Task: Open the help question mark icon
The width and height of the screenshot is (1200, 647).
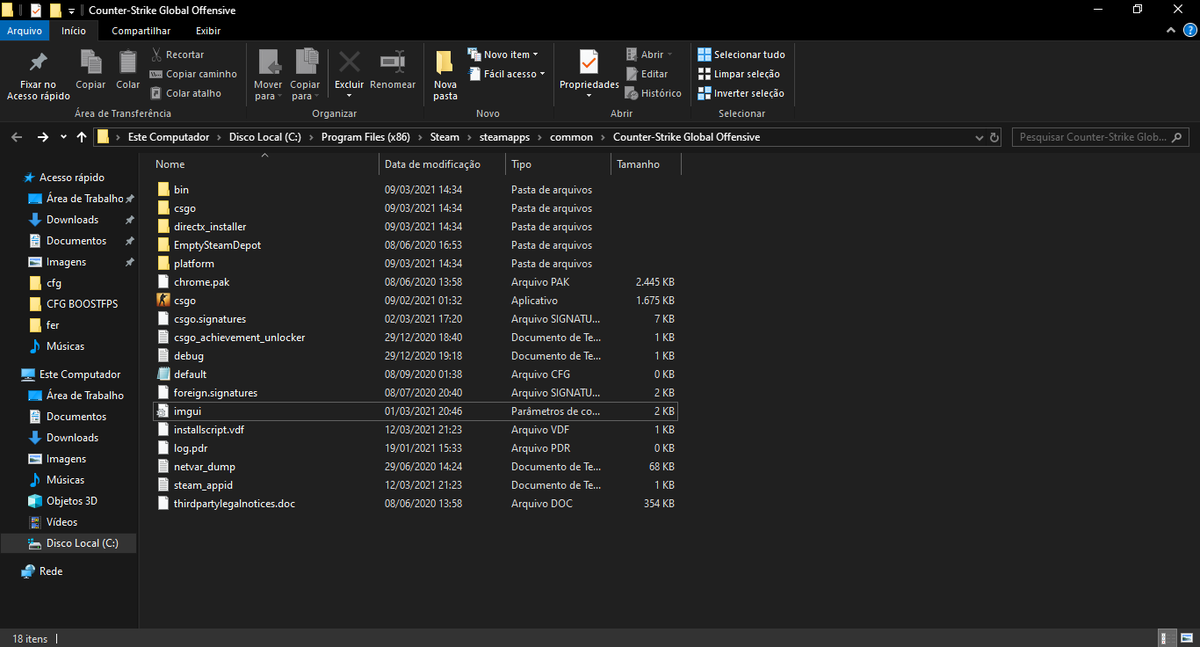Action: point(1189,31)
